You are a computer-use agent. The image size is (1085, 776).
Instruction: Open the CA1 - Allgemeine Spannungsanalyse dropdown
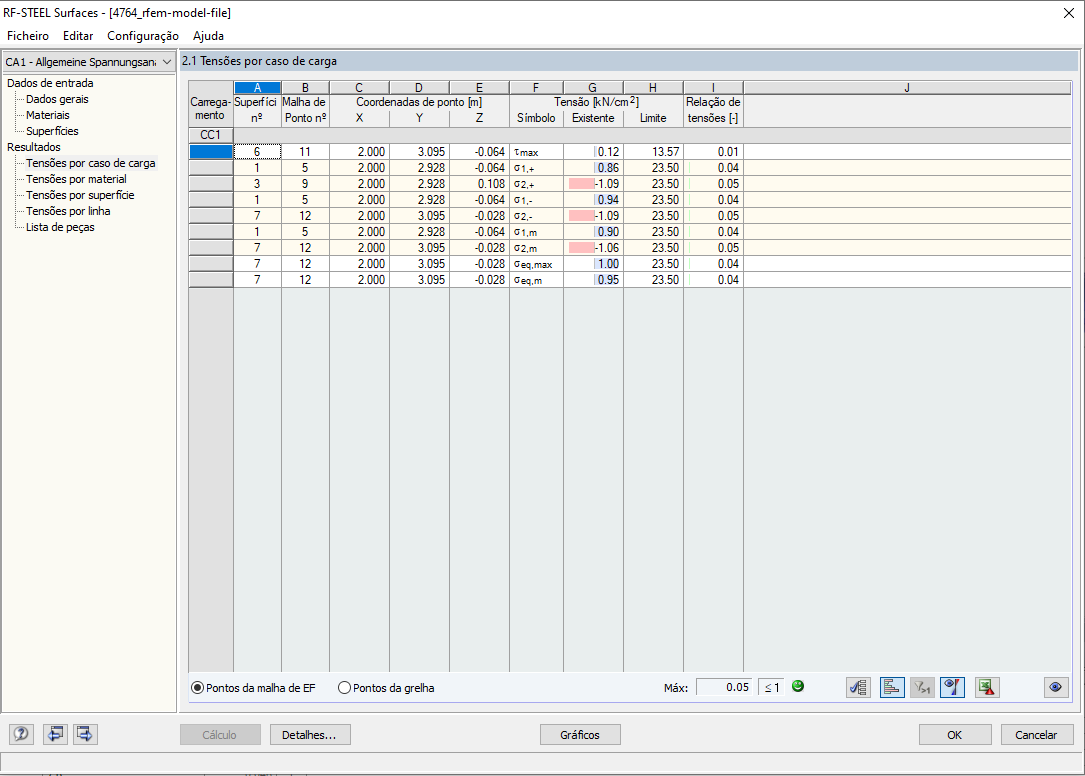[x=88, y=62]
